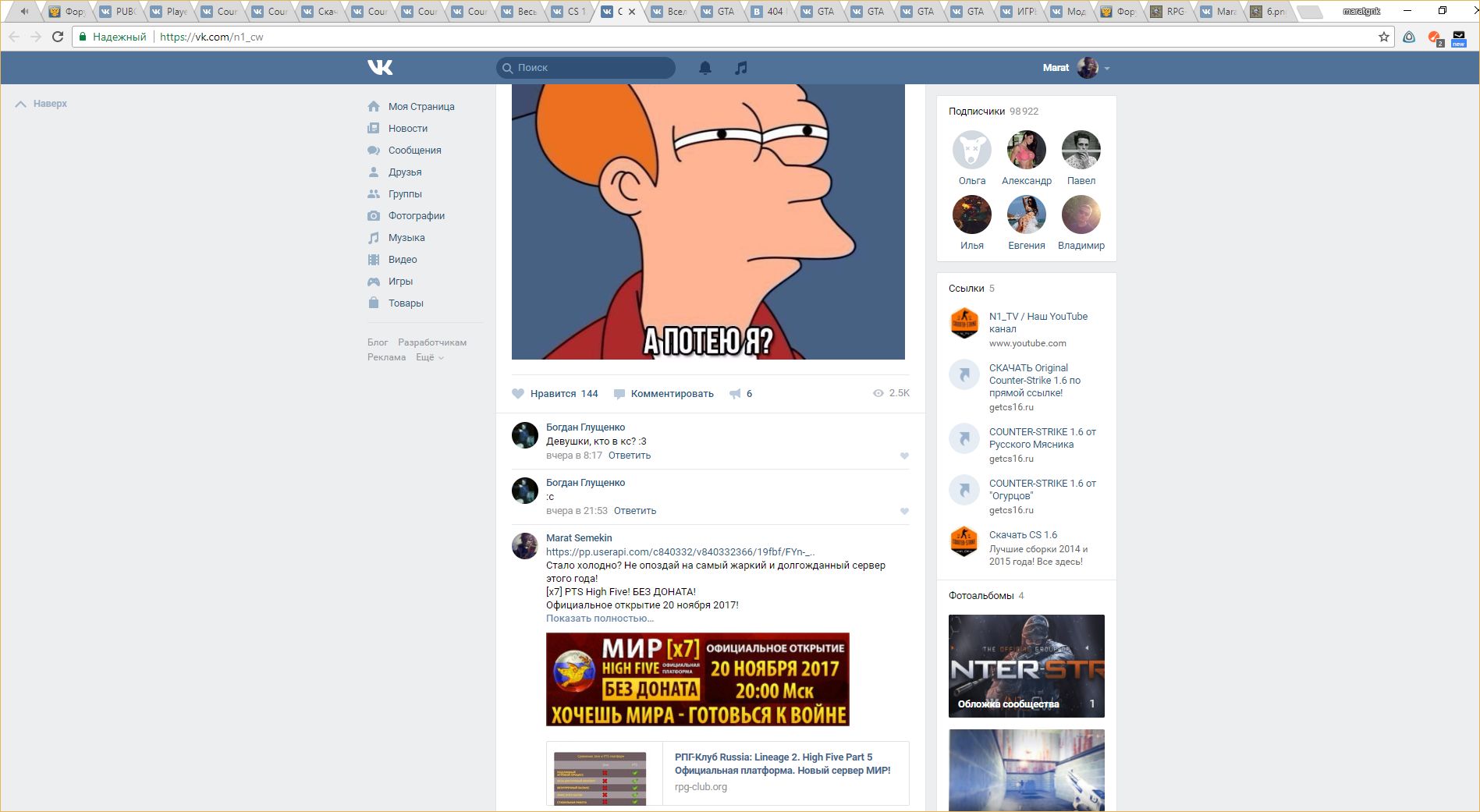Go to Новости in sidebar menu

(x=407, y=129)
